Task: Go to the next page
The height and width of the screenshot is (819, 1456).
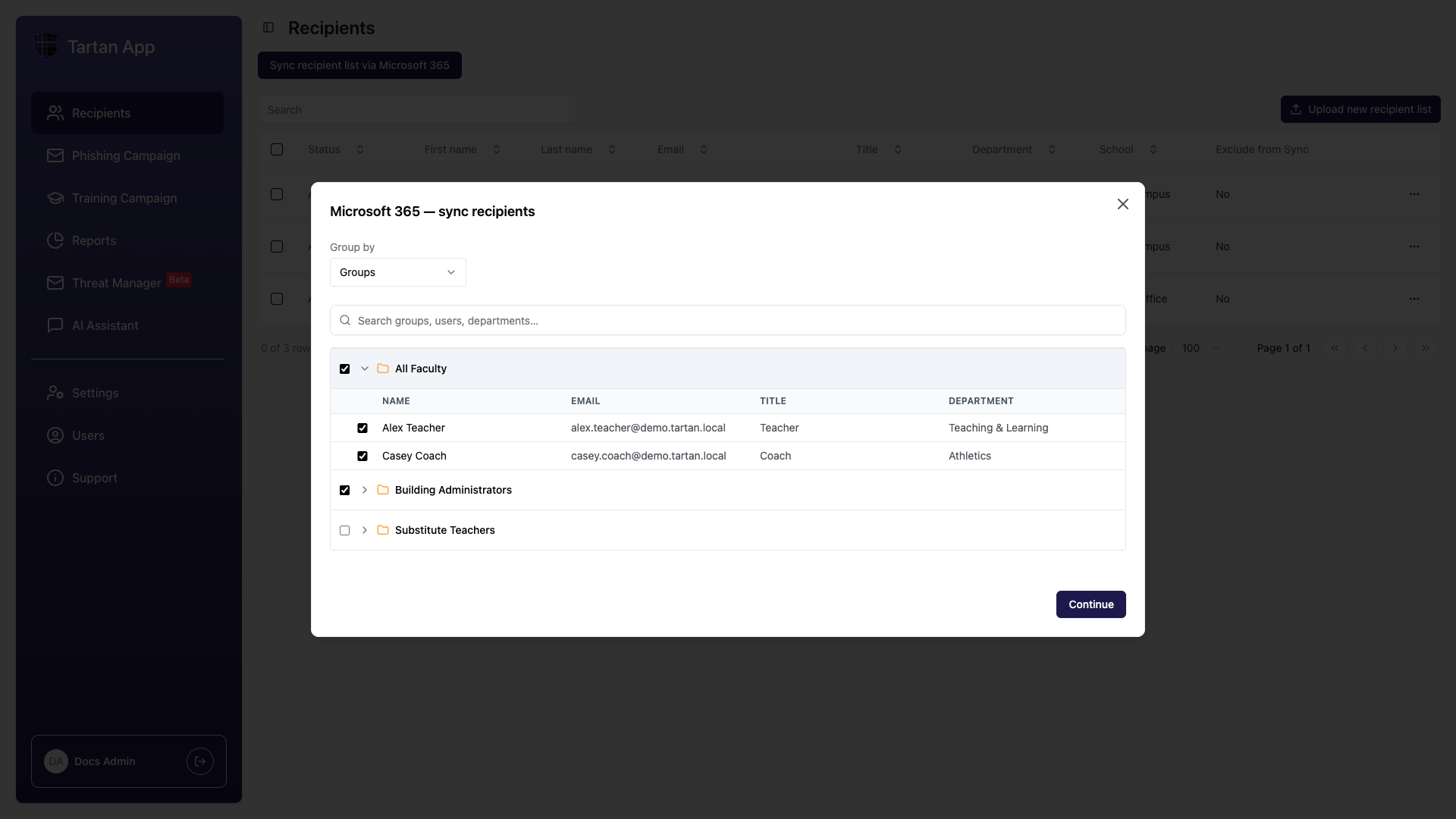Action: coord(1395,348)
